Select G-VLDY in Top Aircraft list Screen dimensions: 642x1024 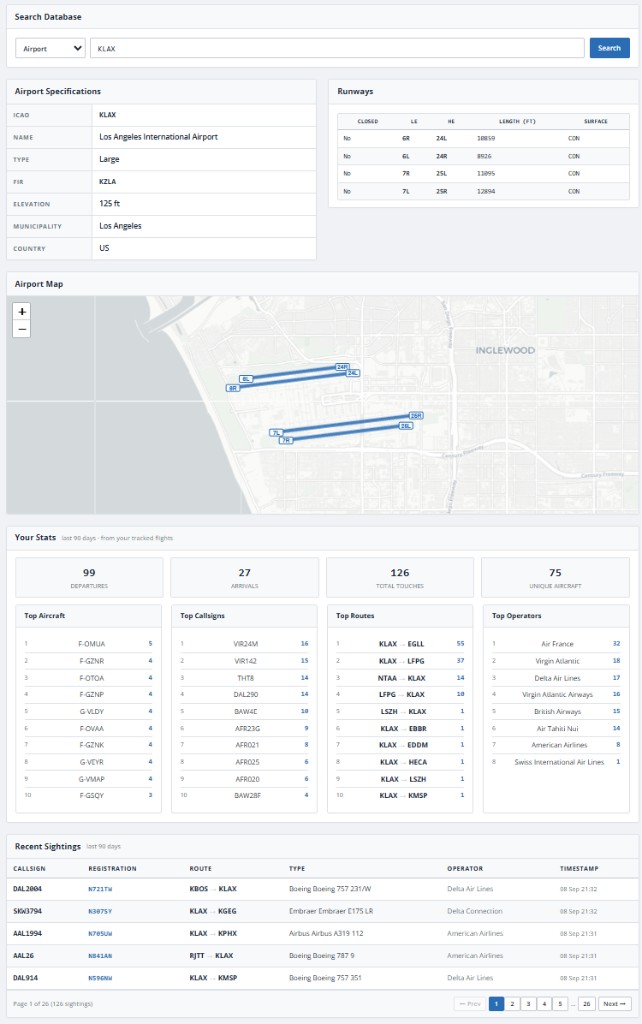pyautogui.click(x=89, y=711)
